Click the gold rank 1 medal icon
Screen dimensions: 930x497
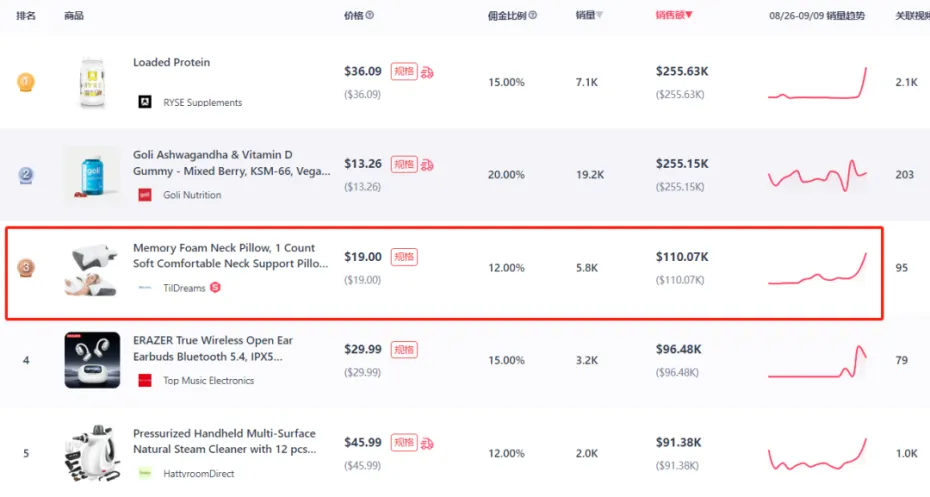pos(26,82)
